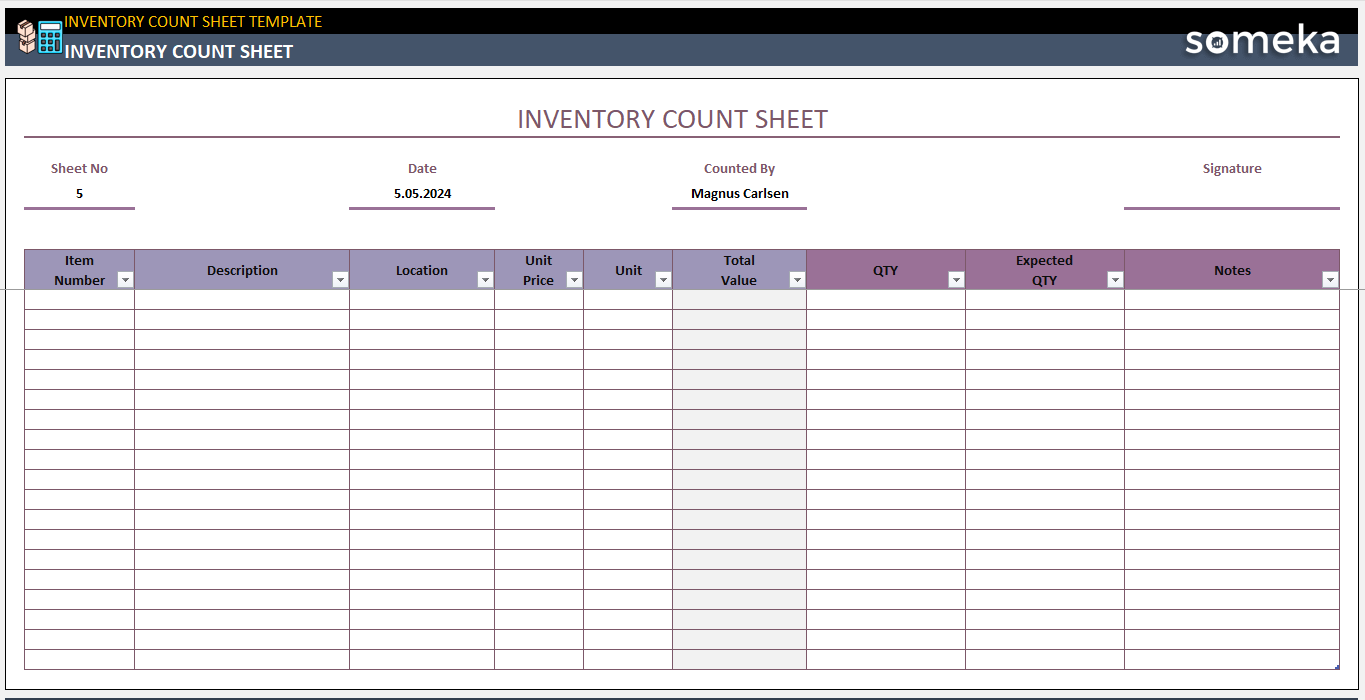1365x700 pixels.
Task: Click the first row Description cell
Action: click(x=242, y=300)
